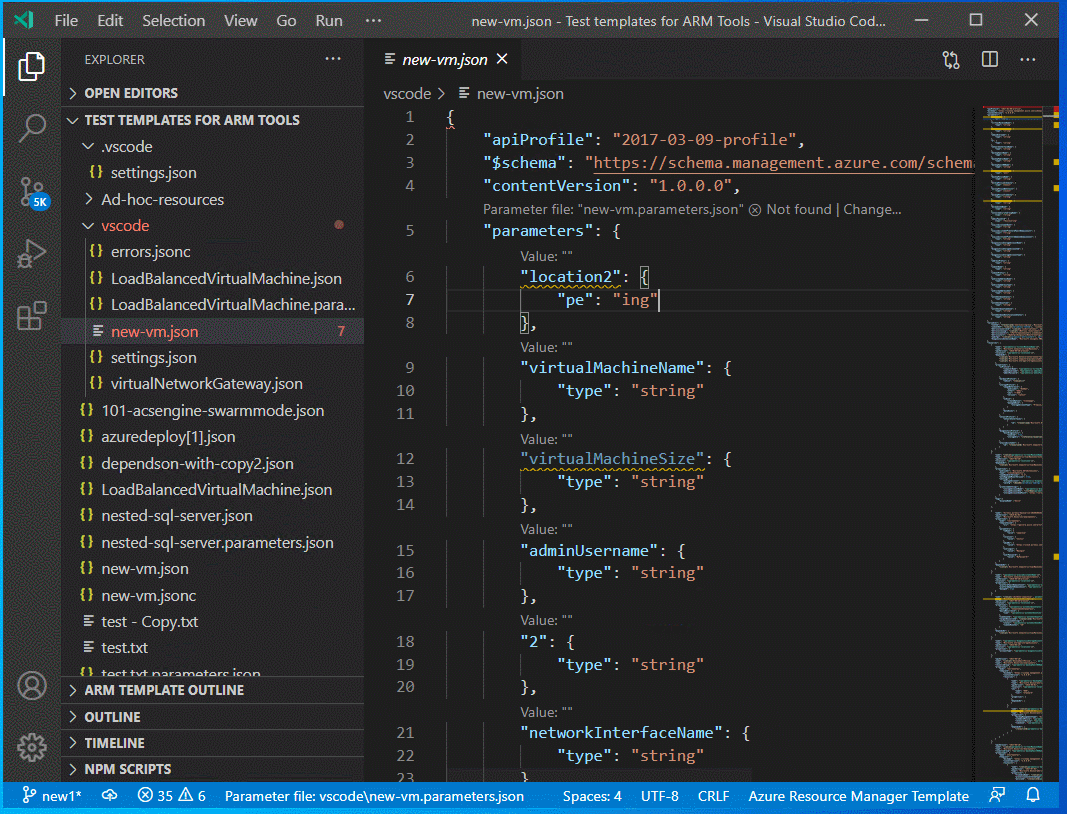The image size is (1067, 814).
Task: Open Explorer Views and More Actions menu
Action: tap(333, 59)
